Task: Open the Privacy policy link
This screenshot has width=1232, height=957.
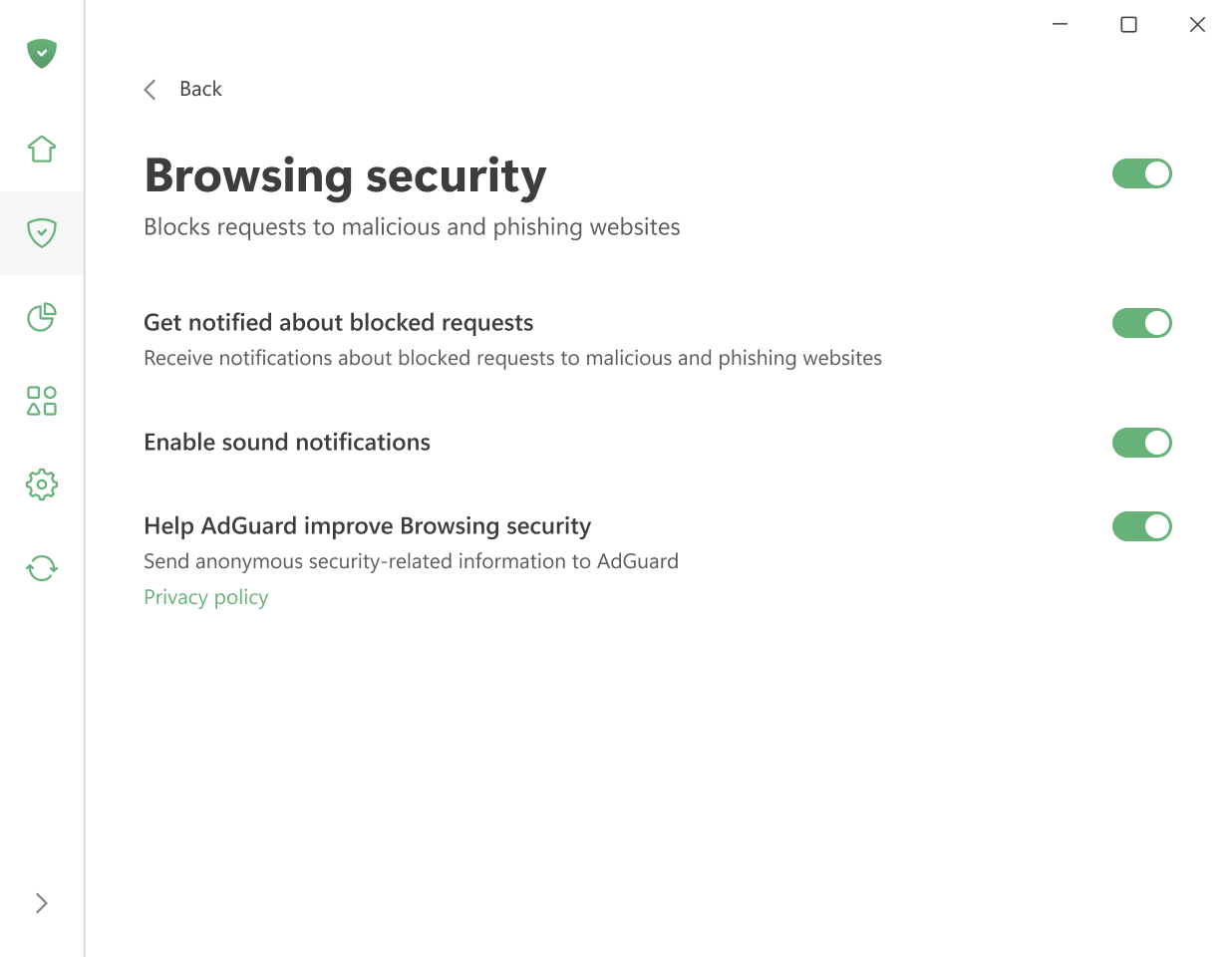Action: click(x=205, y=596)
